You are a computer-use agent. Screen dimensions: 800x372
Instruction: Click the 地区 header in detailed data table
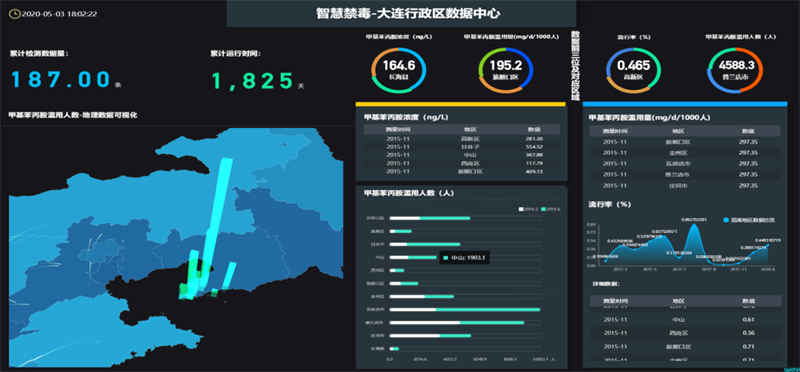pos(679,301)
